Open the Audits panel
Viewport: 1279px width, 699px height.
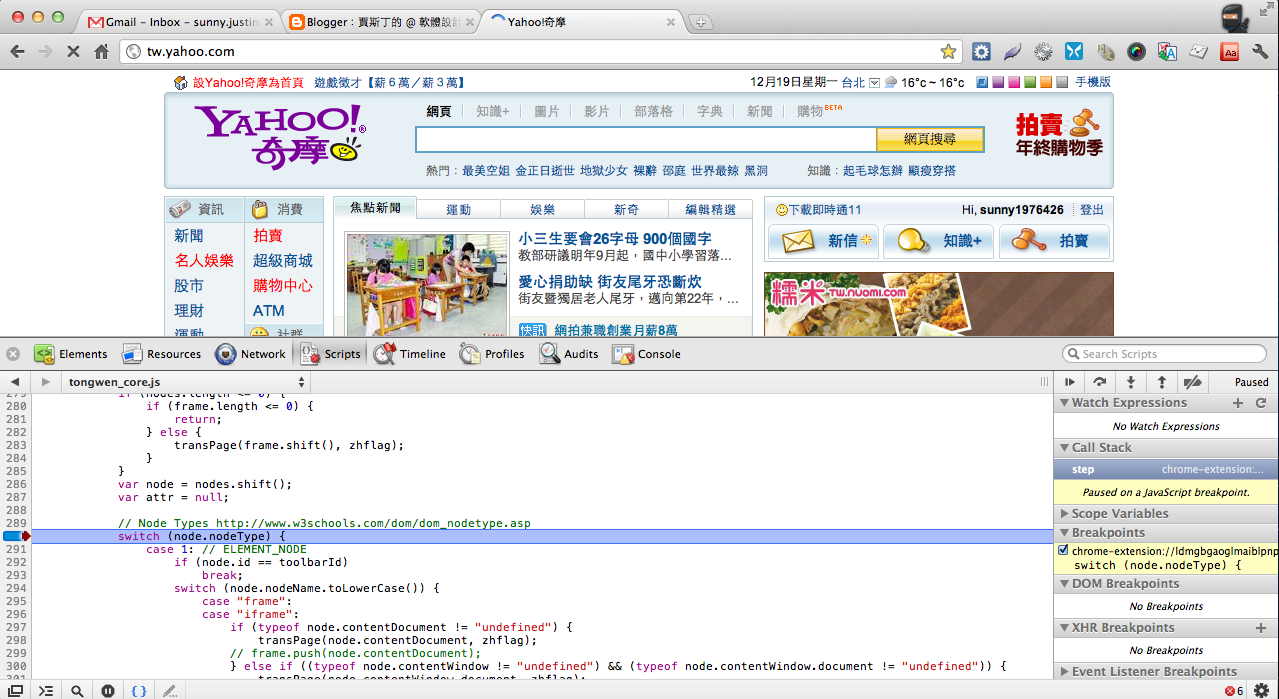click(569, 354)
